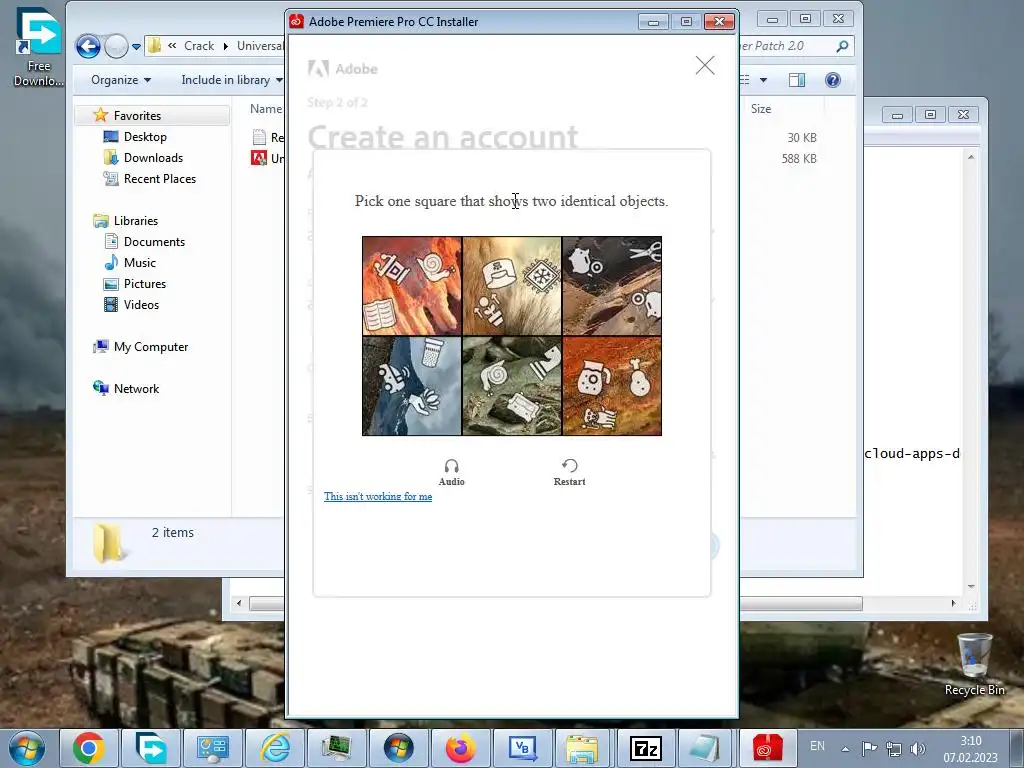
Task: Open the Action Center flag icon
Action: [x=869, y=748]
